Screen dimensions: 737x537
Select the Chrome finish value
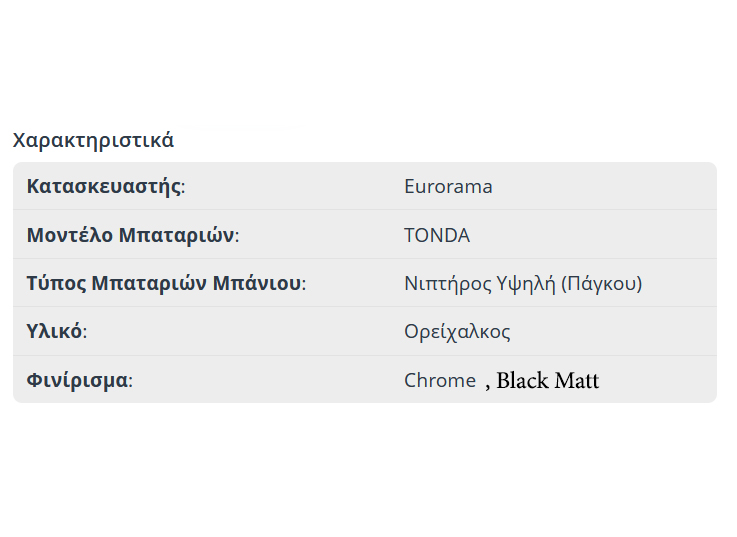point(440,381)
